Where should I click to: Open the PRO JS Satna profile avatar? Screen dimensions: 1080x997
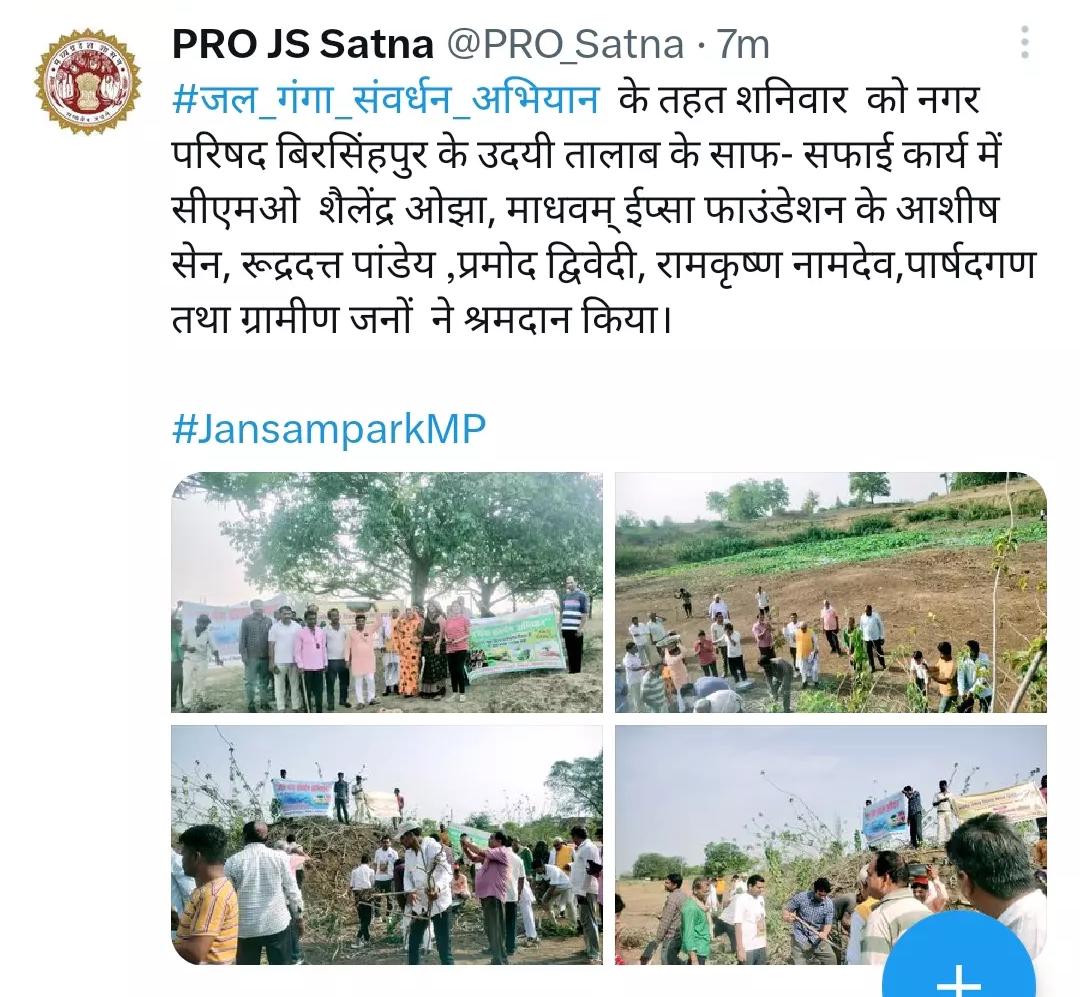click(87, 81)
